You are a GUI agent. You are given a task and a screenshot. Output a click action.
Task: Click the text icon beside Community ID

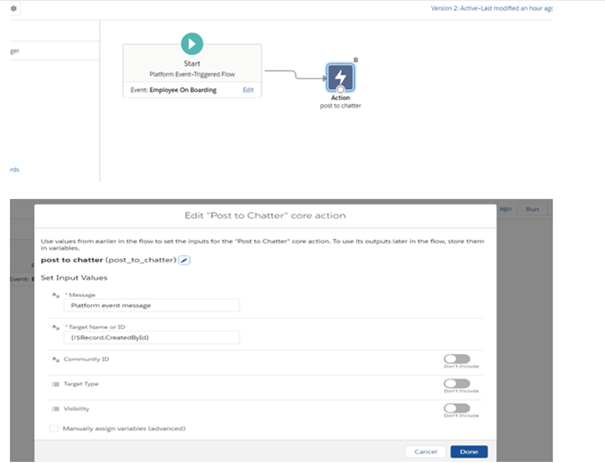point(55,358)
